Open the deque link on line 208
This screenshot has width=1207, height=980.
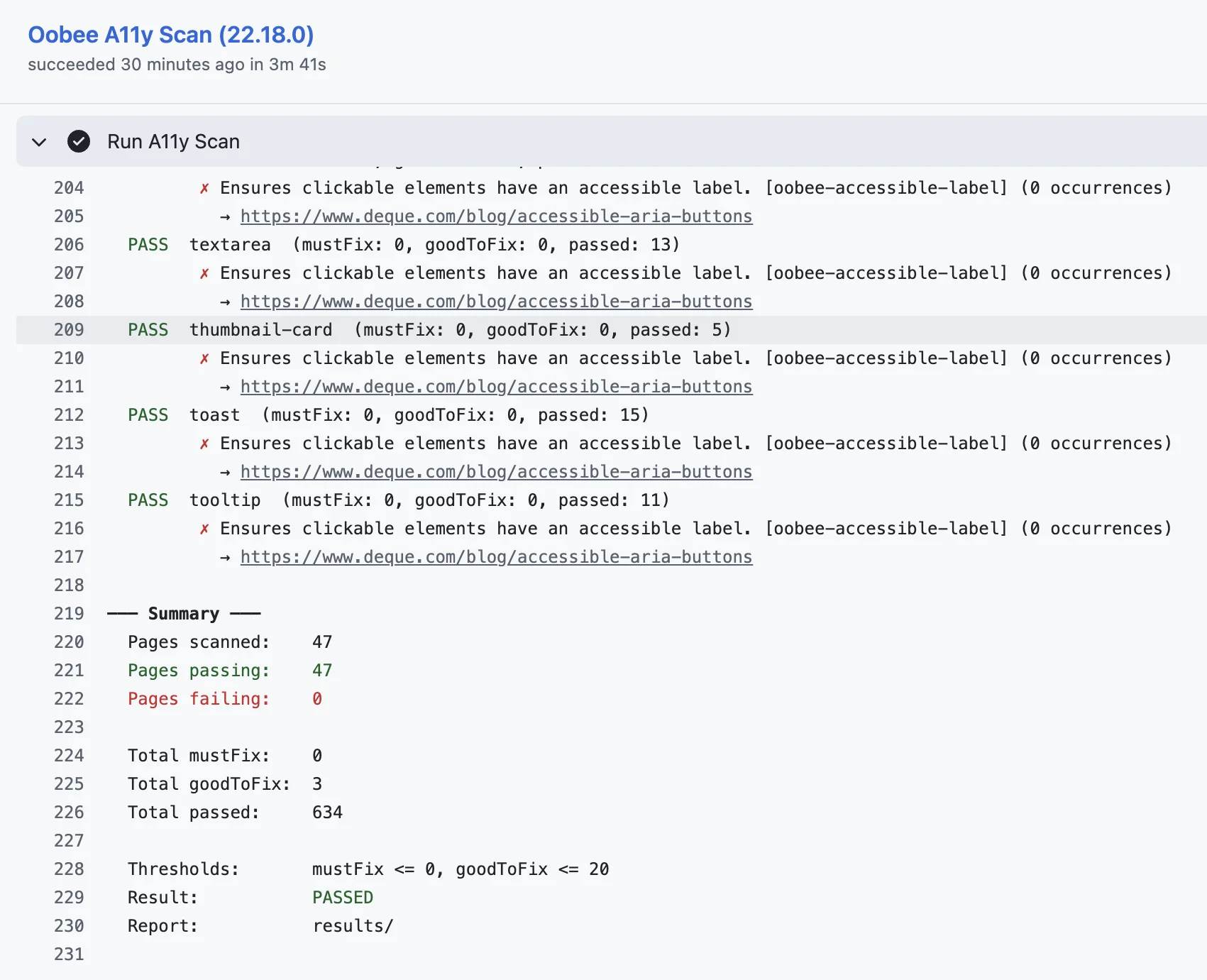(x=496, y=302)
